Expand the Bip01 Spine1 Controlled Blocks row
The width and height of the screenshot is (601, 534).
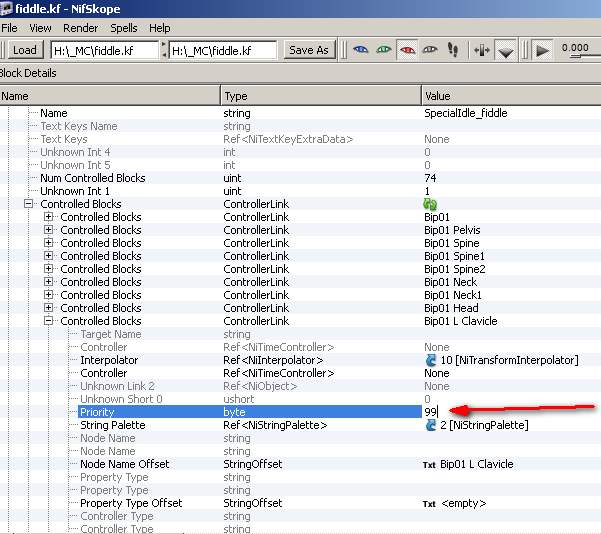click(48, 256)
